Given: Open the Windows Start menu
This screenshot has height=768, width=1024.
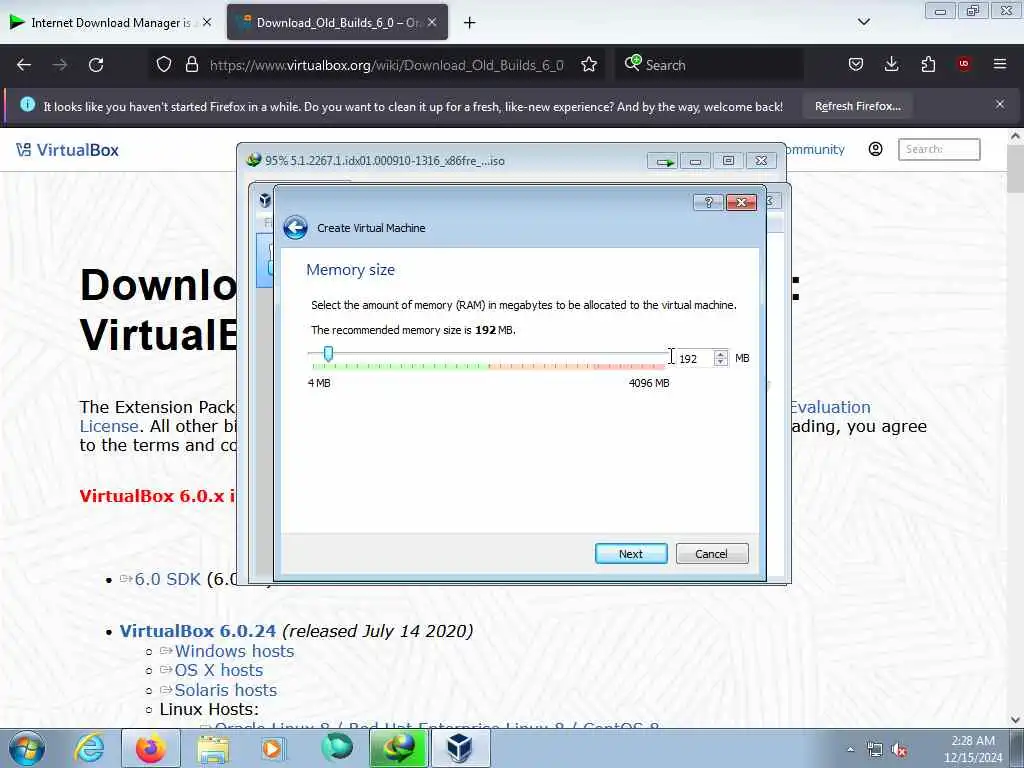Looking at the screenshot, I should 27,748.
